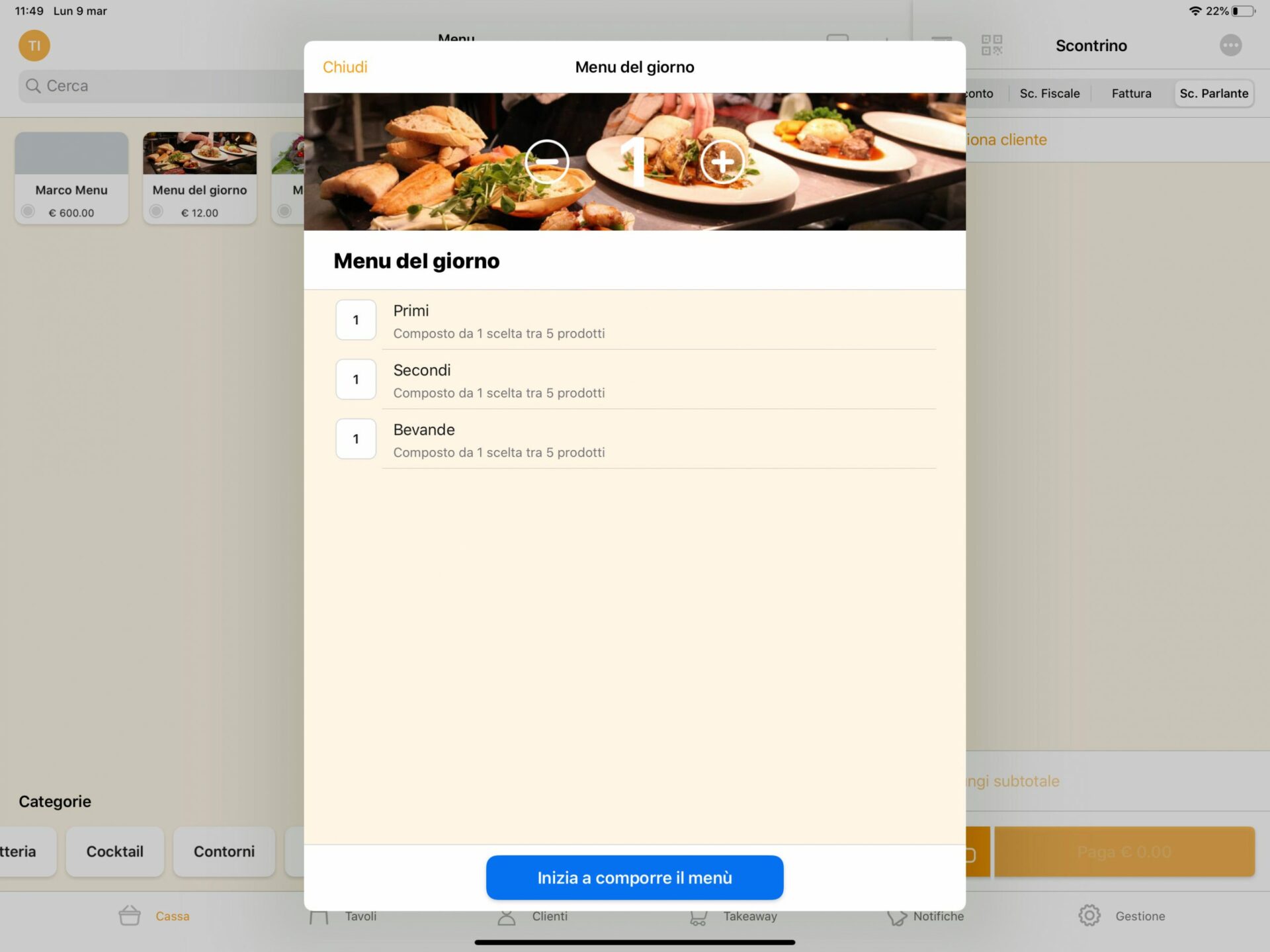Navigate to Tavoli section
Screen dimensions: 1270x952
[x=363, y=915]
